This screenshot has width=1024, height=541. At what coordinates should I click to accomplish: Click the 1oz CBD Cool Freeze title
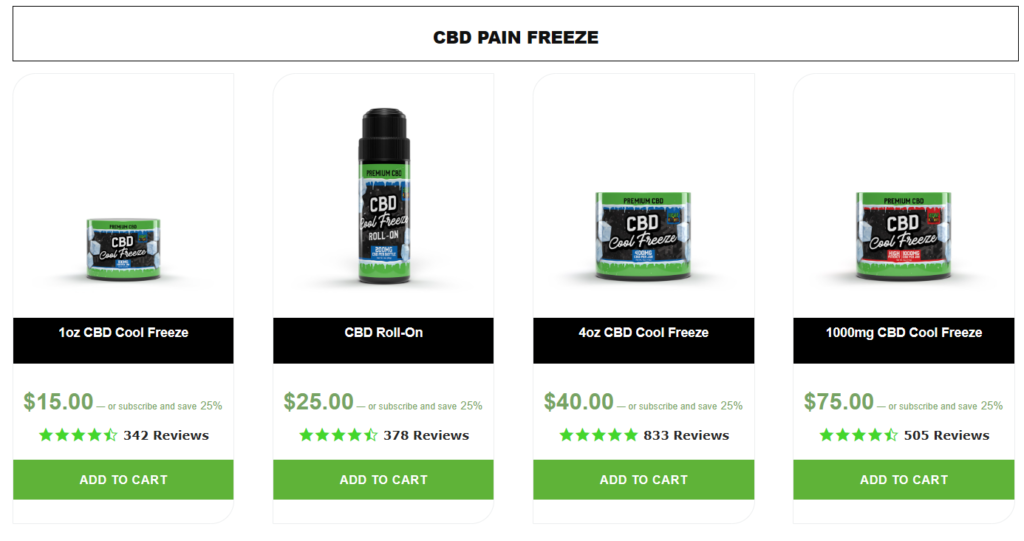[123, 333]
